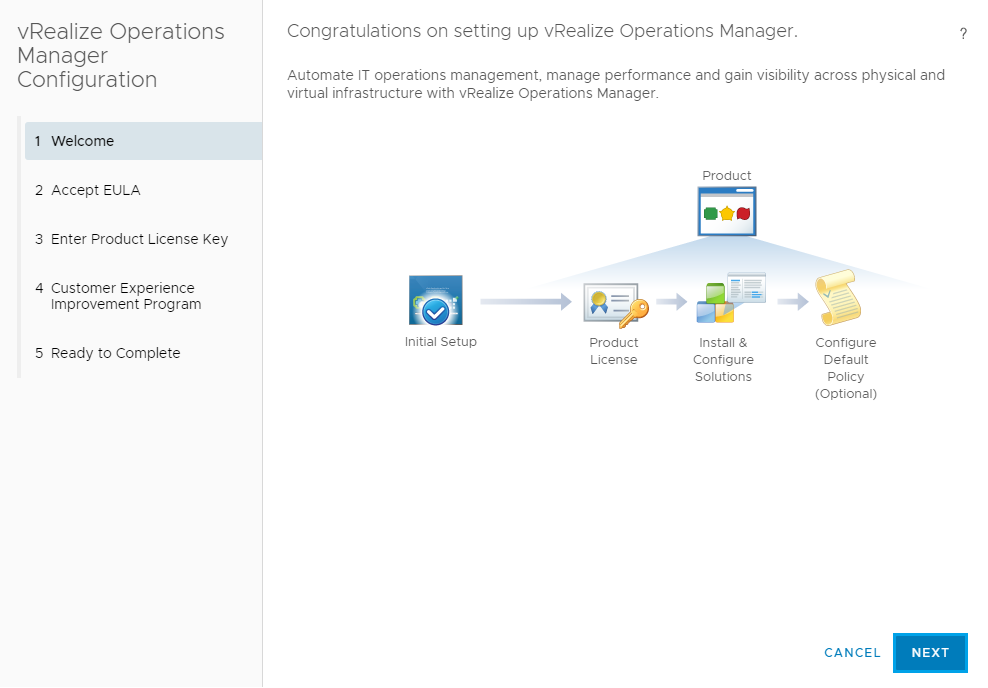Click the 'Configure Default Policy (Optional)' caption

point(846,368)
